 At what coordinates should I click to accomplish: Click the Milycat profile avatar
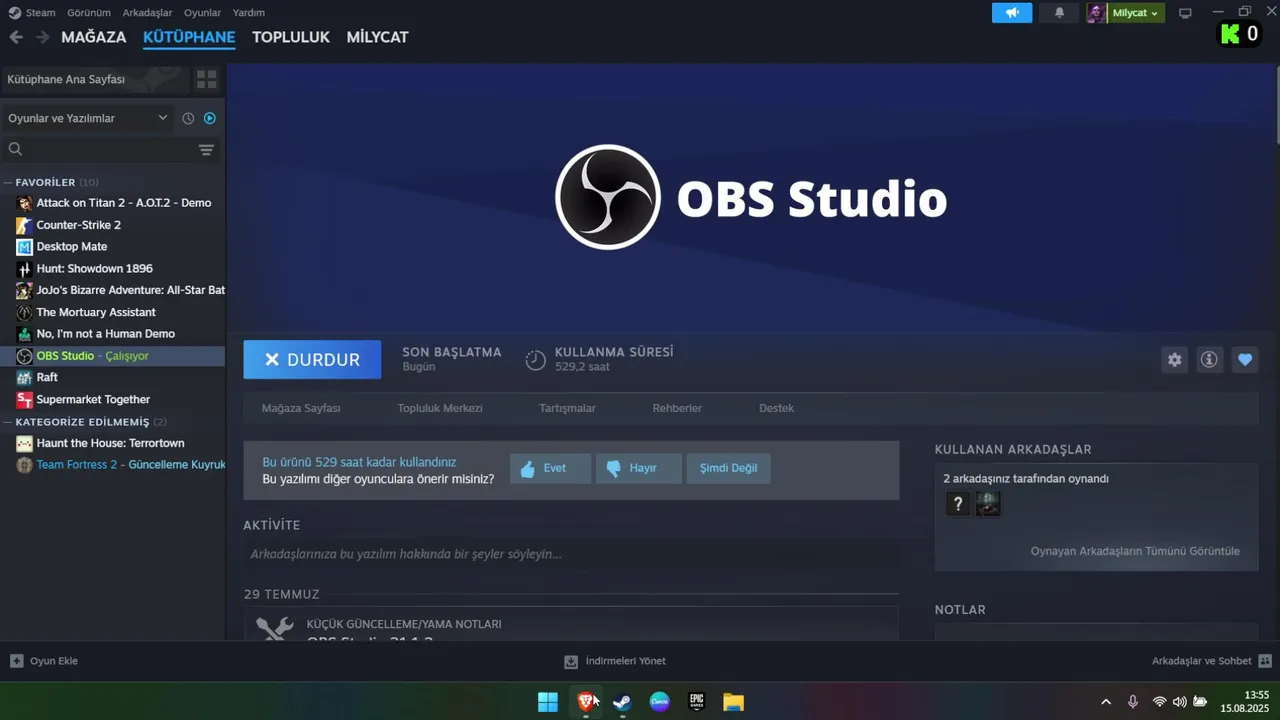tap(1097, 12)
